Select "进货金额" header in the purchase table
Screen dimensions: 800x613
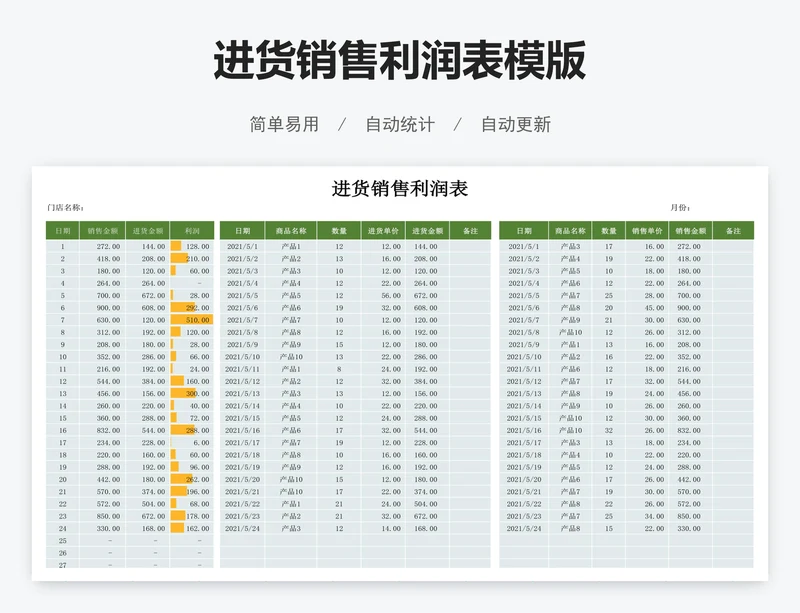tap(428, 231)
